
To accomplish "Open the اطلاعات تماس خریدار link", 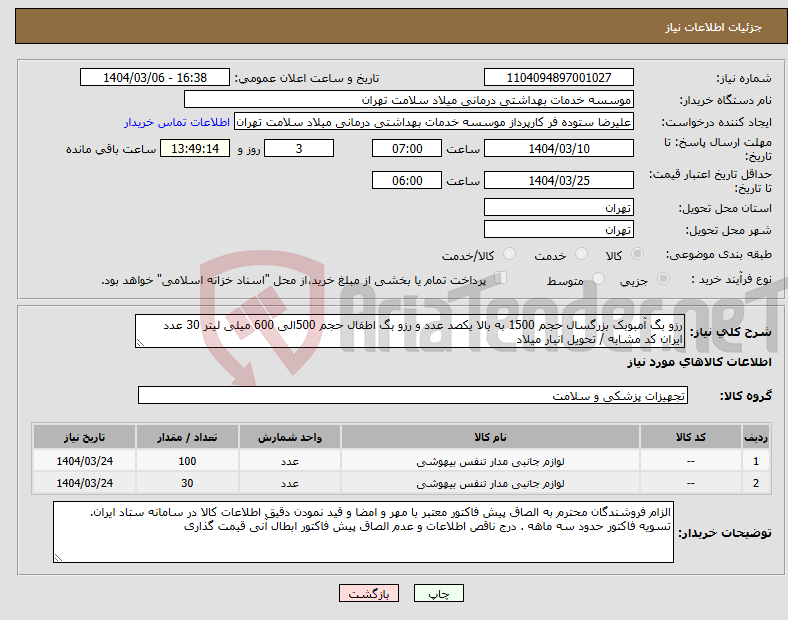I will click(x=177, y=122).
